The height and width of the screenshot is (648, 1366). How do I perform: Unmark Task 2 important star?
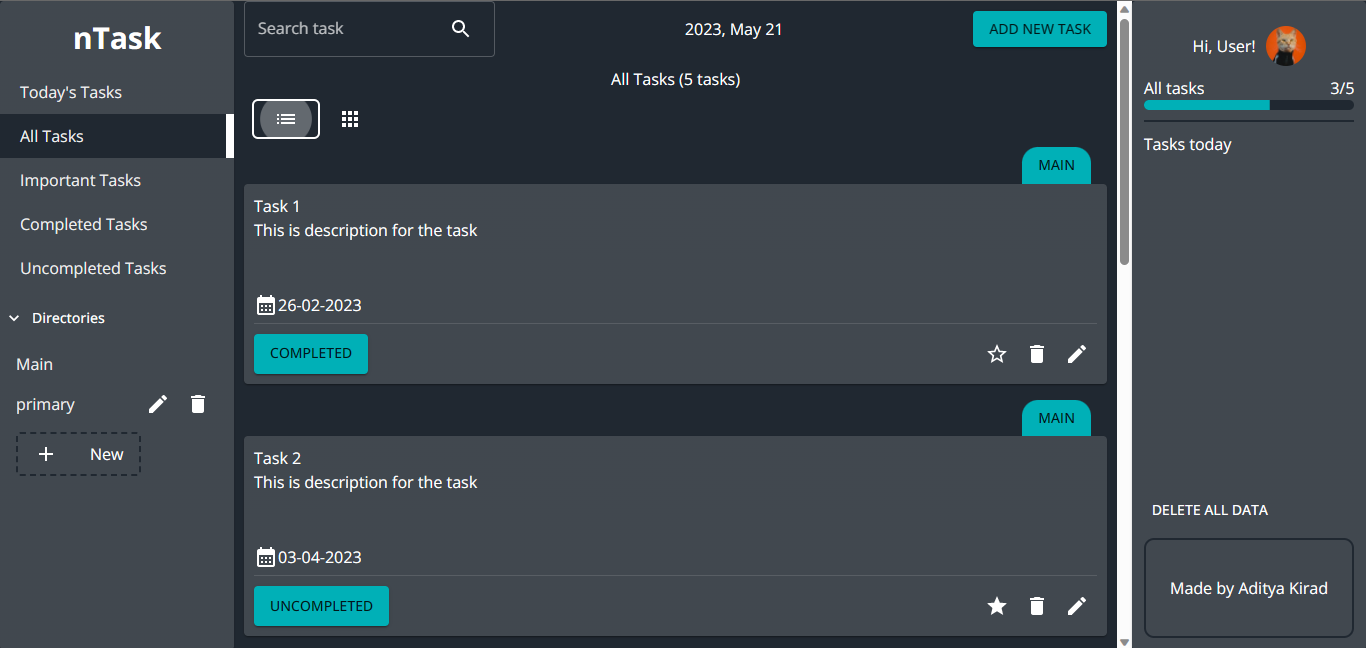[997, 606]
